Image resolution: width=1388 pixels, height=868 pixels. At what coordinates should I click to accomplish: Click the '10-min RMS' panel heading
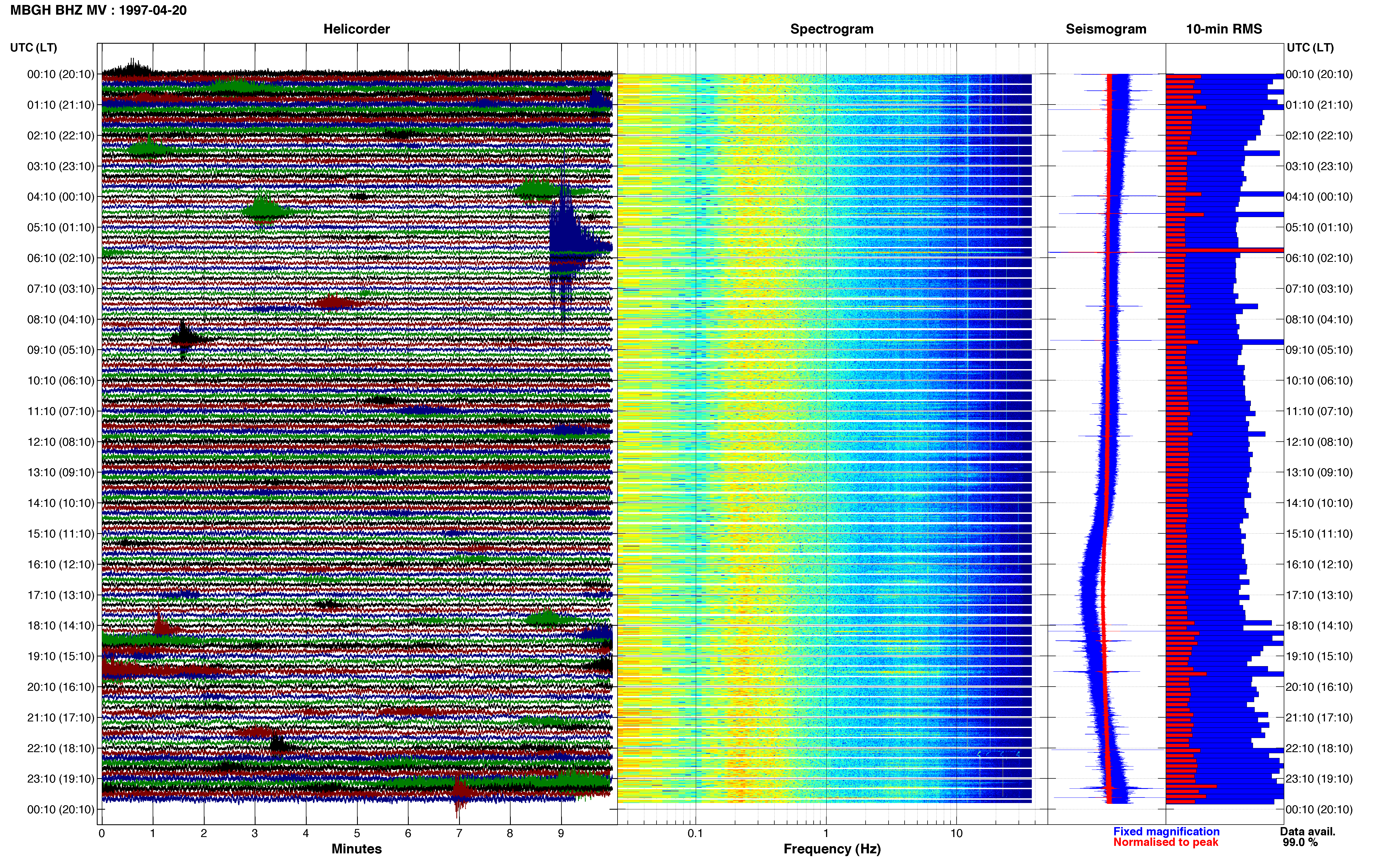(1224, 29)
